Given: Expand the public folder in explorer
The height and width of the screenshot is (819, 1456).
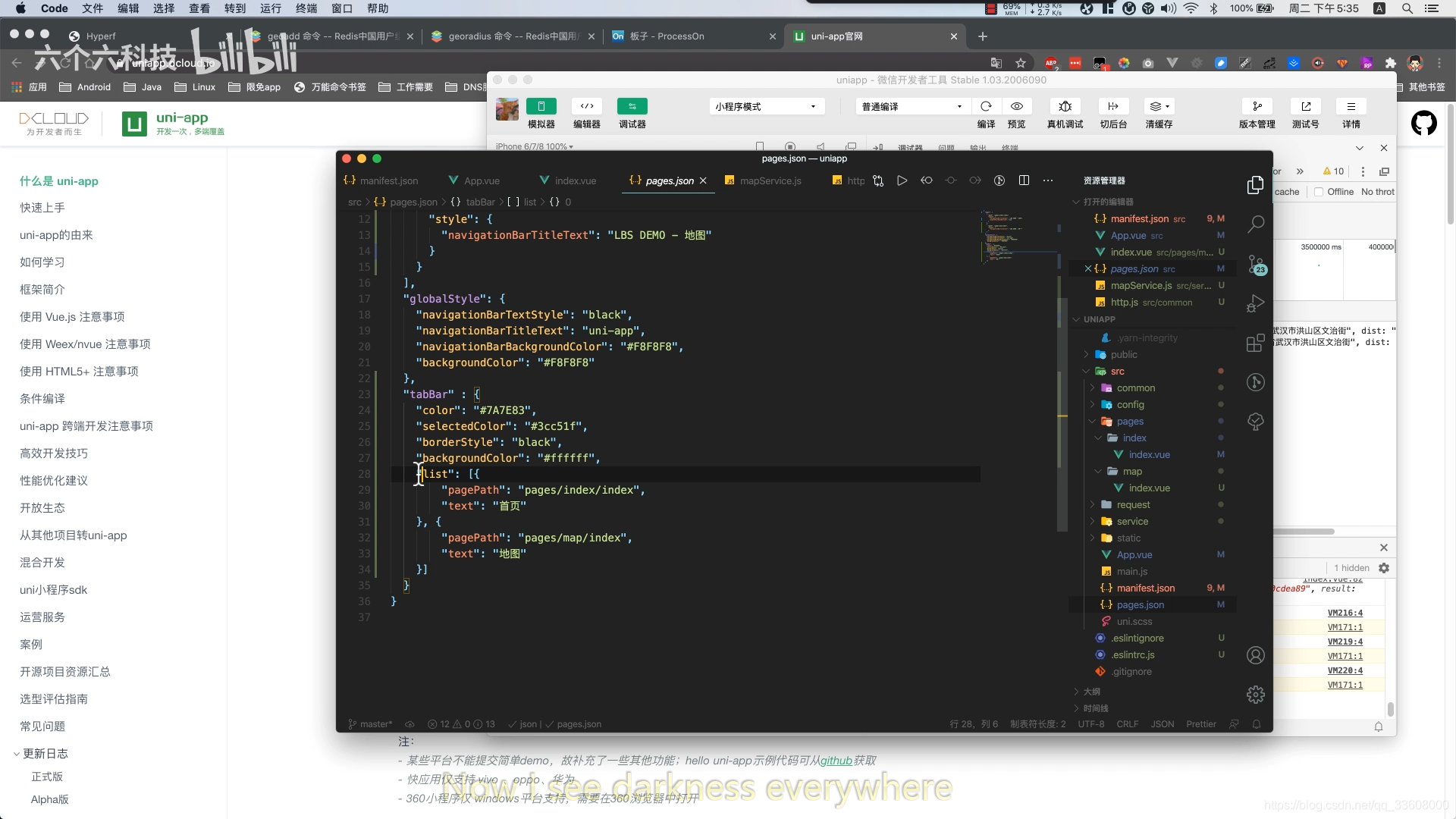Looking at the screenshot, I should point(1124,354).
